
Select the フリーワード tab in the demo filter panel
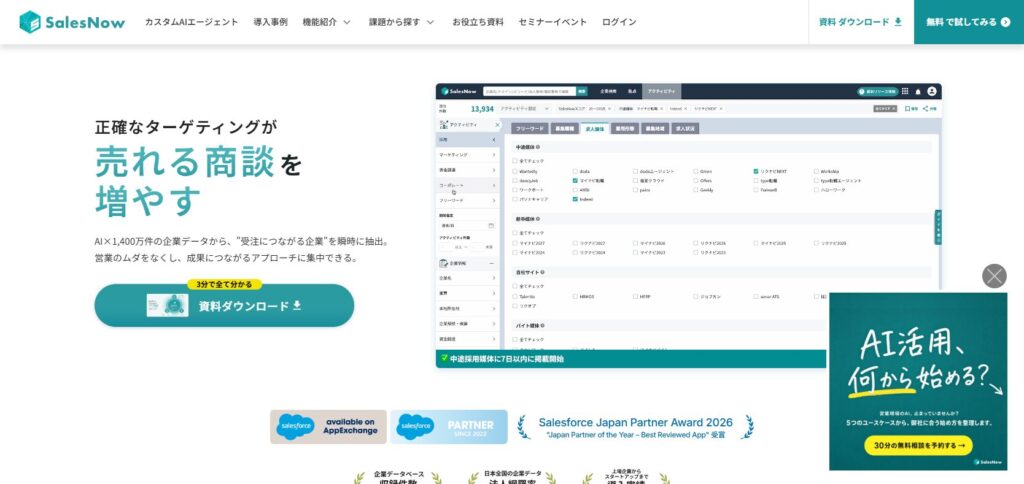coord(530,129)
